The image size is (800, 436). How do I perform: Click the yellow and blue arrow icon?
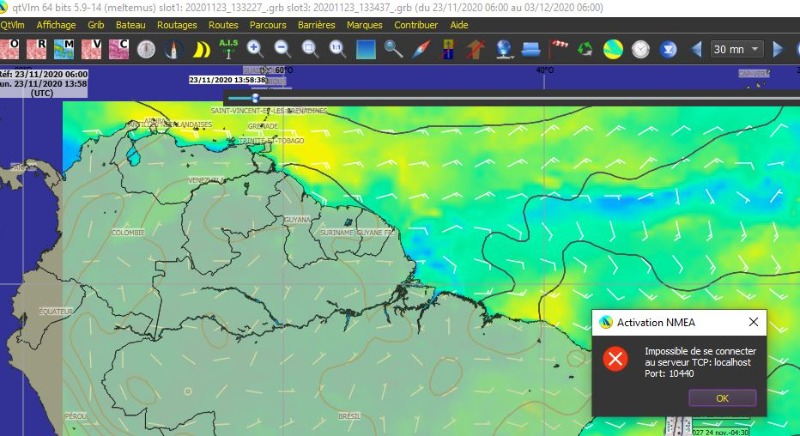click(448, 49)
